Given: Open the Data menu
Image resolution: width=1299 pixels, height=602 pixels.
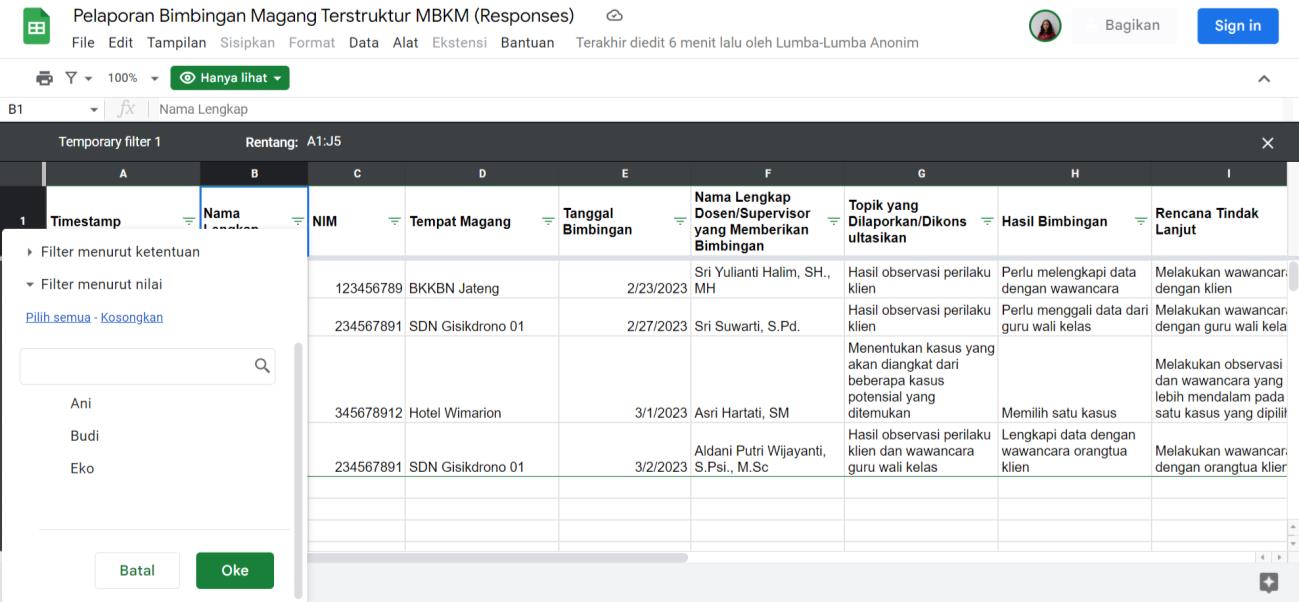Looking at the screenshot, I should (x=364, y=43).
